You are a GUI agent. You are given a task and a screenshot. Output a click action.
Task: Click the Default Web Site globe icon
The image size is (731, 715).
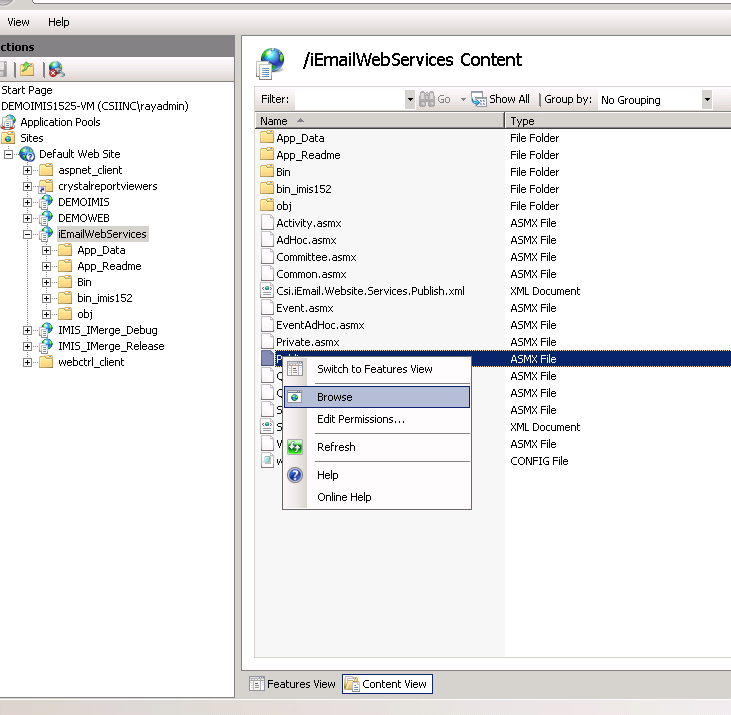coord(27,154)
